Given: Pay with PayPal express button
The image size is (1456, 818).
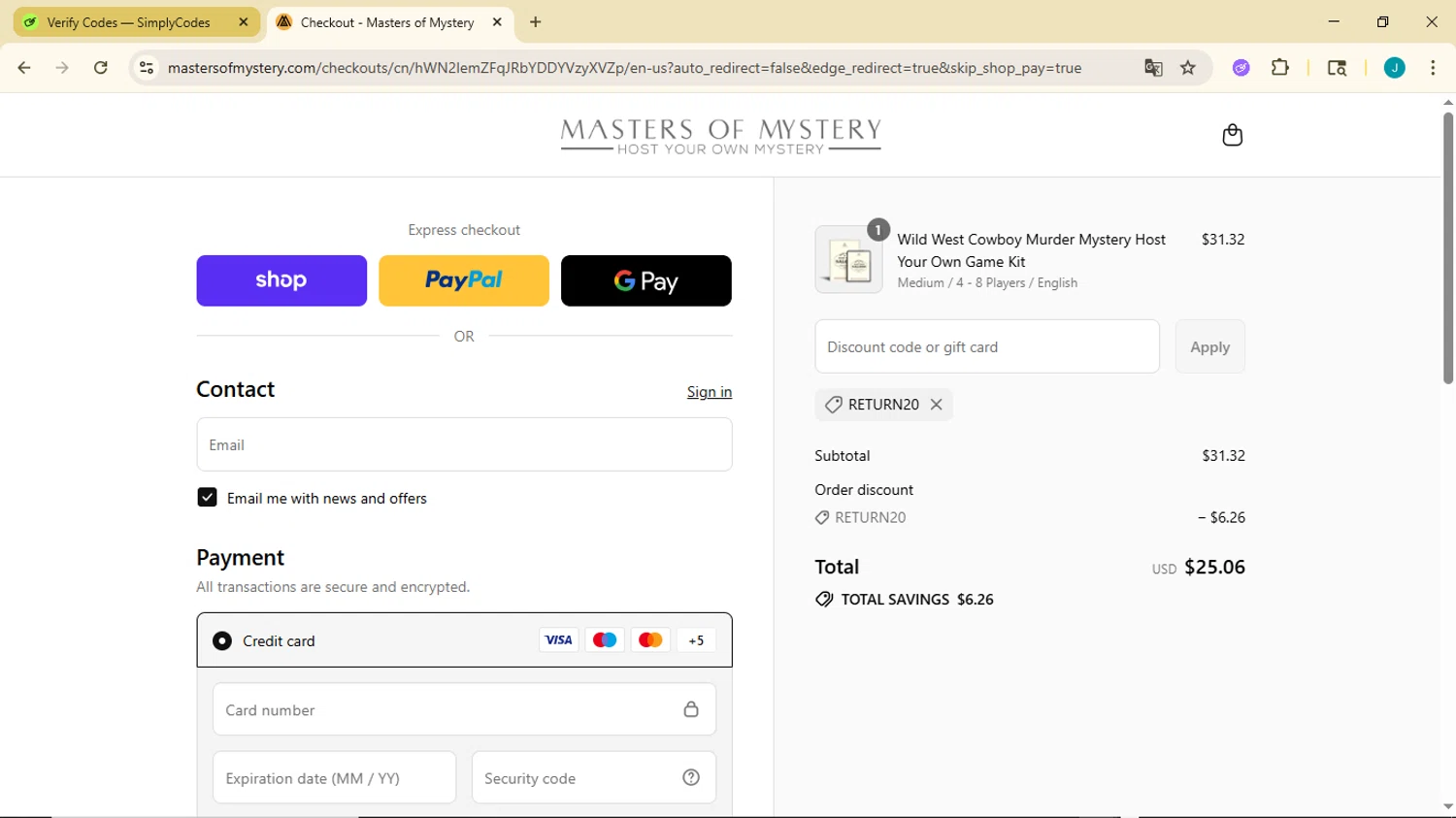Looking at the screenshot, I should 464,280.
